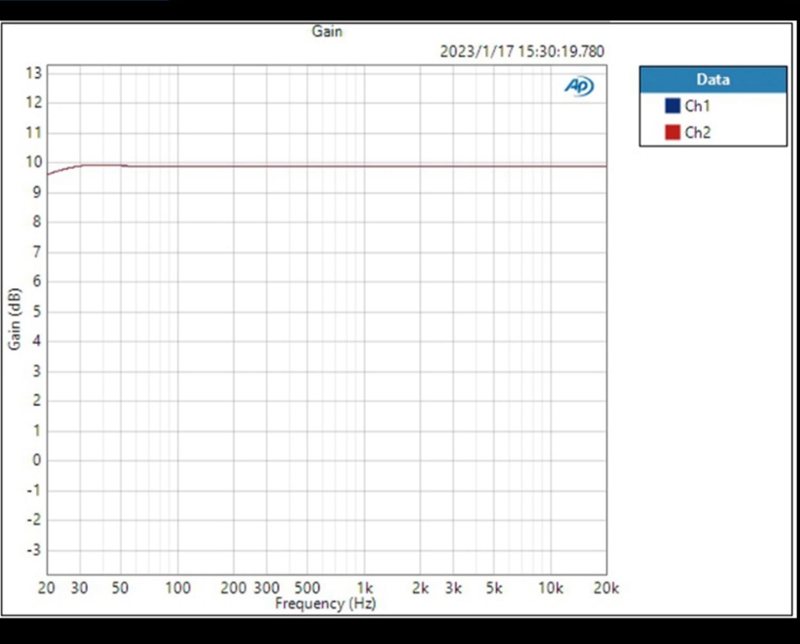Image resolution: width=800 pixels, height=644 pixels.
Task: Click the 100 tick on frequency axis
Action: coord(177,589)
